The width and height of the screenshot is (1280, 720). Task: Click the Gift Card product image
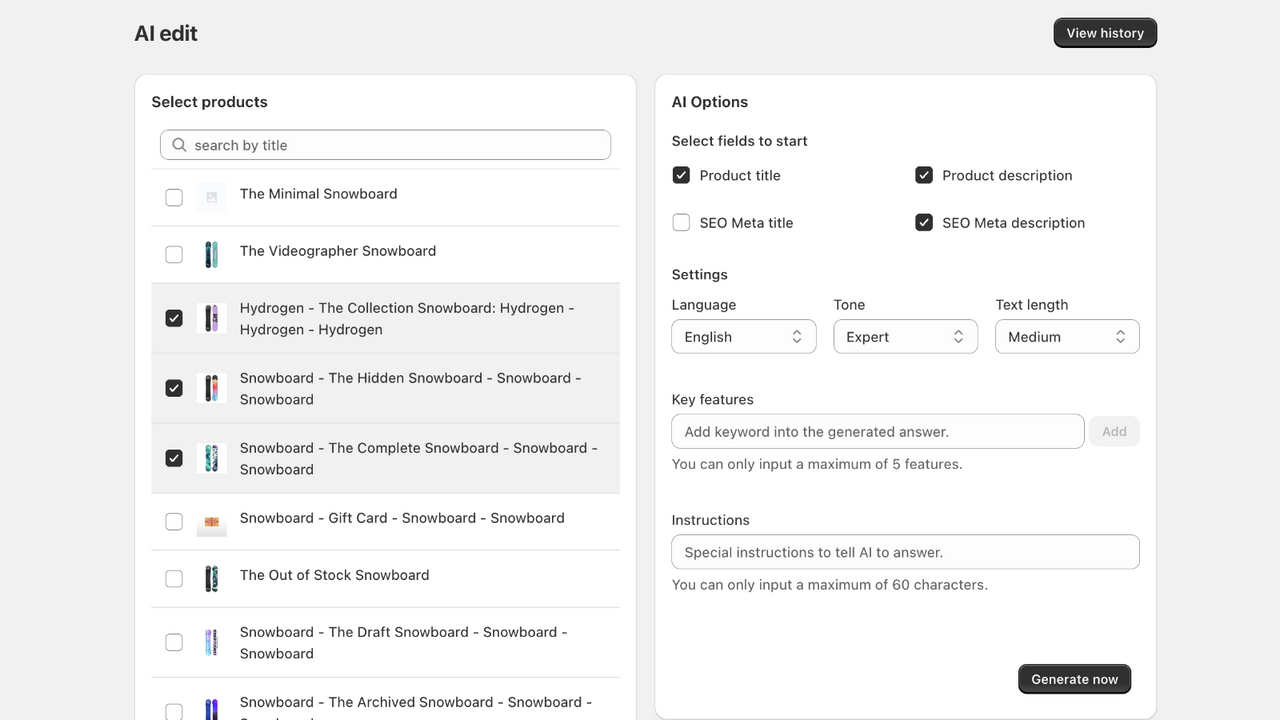pos(211,521)
